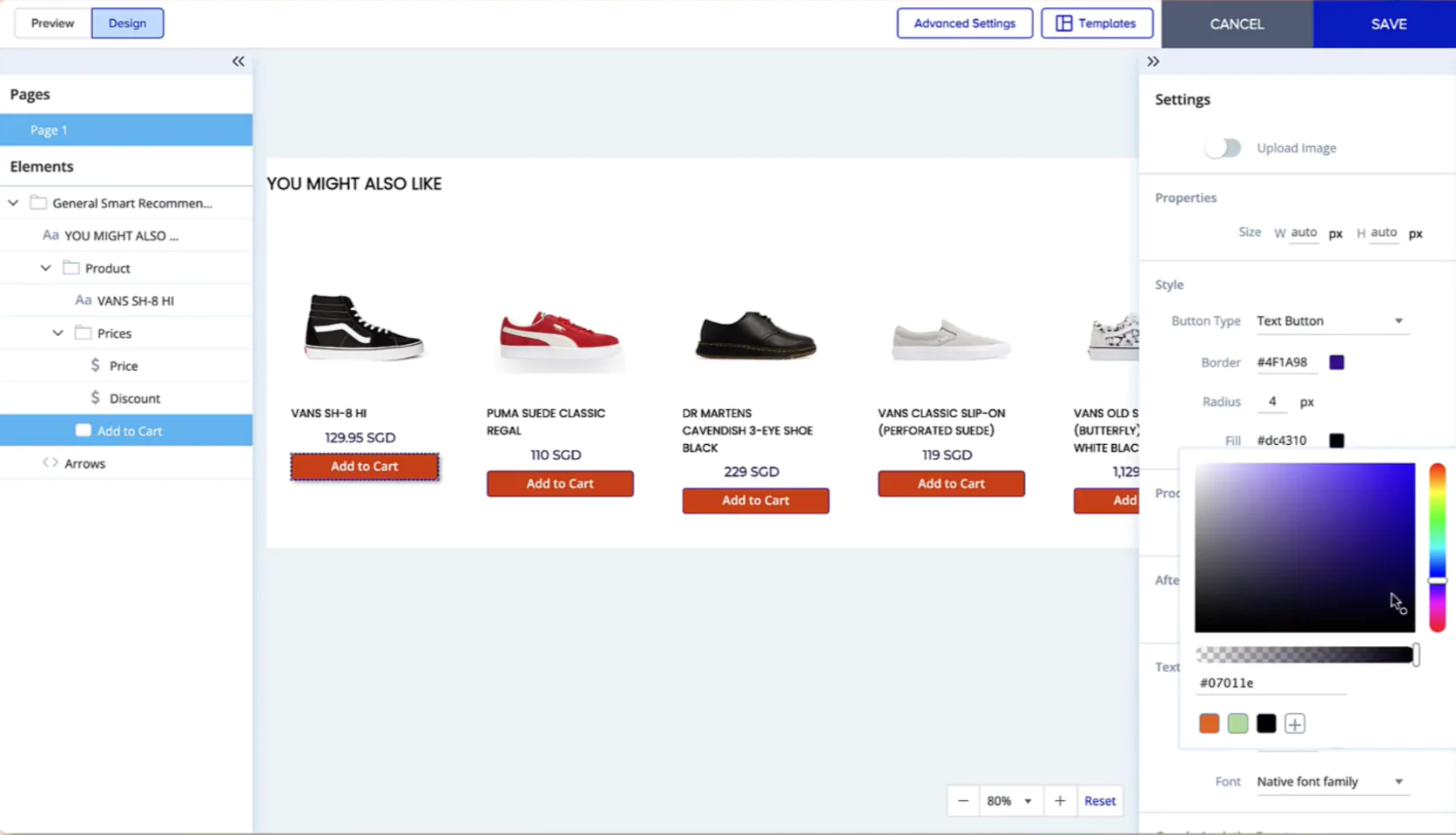This screenshot has width=1456, height=835.
Task: Click the 229 SGD price text
Action: (751, 472)
